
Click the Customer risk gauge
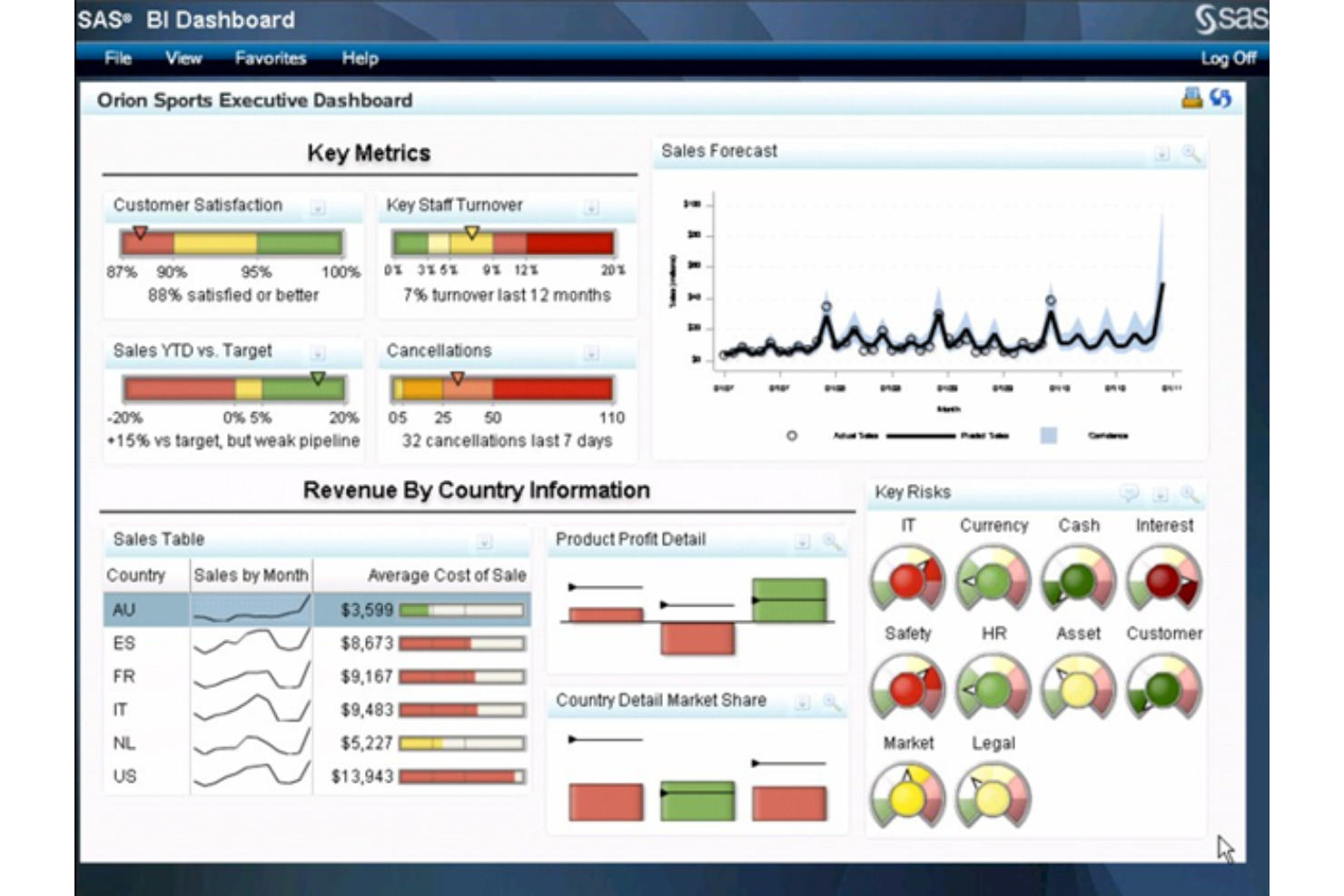[1163, 687]
